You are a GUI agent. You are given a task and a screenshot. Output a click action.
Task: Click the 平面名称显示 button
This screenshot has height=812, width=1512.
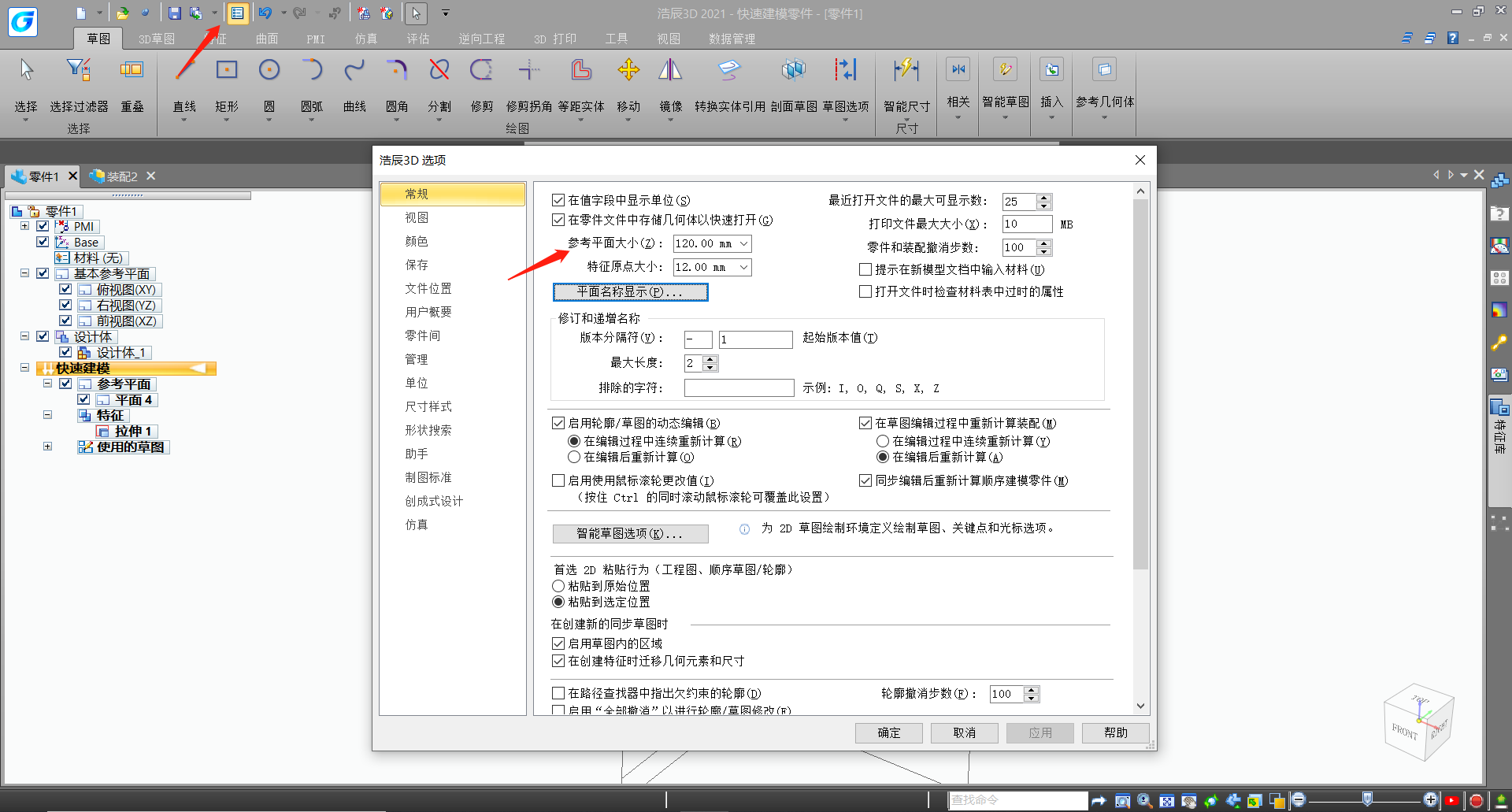(x=630, y=292)
